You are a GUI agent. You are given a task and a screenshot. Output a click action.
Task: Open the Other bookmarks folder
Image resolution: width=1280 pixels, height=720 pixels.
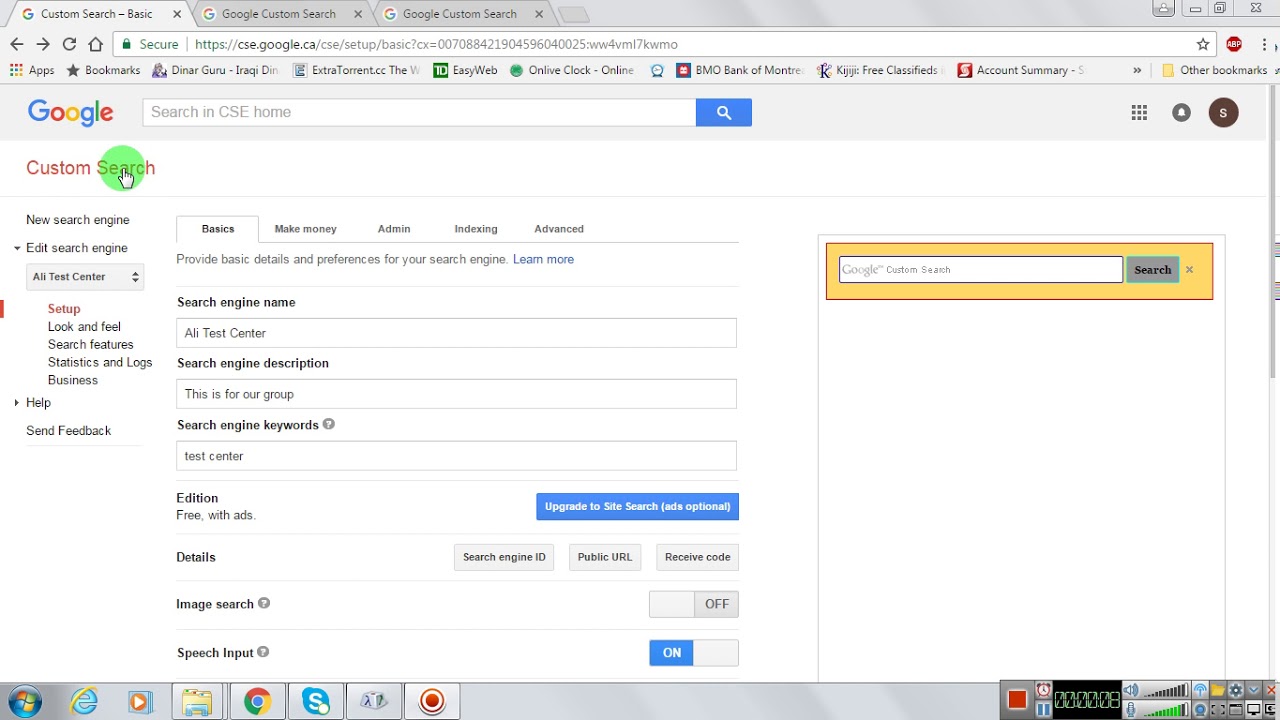[x=1214, y=70]
